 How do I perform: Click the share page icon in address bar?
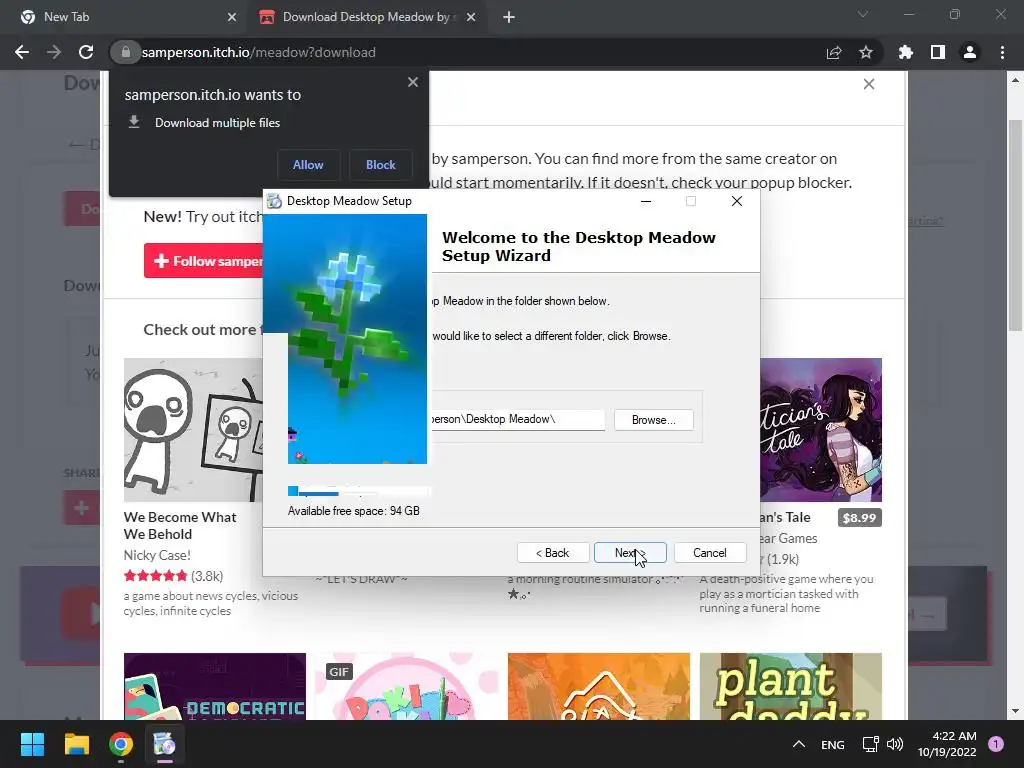[834, 52]
